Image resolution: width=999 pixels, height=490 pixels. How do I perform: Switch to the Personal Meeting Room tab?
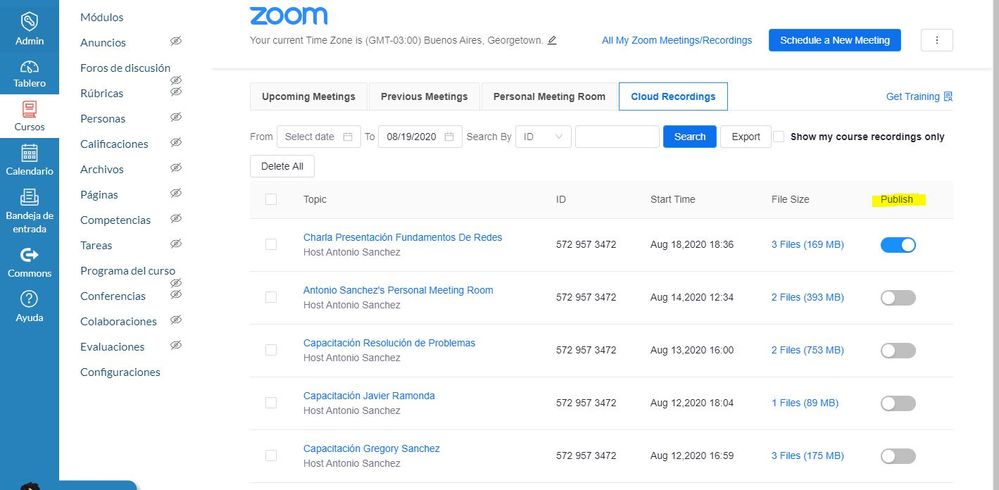point(549,97)
